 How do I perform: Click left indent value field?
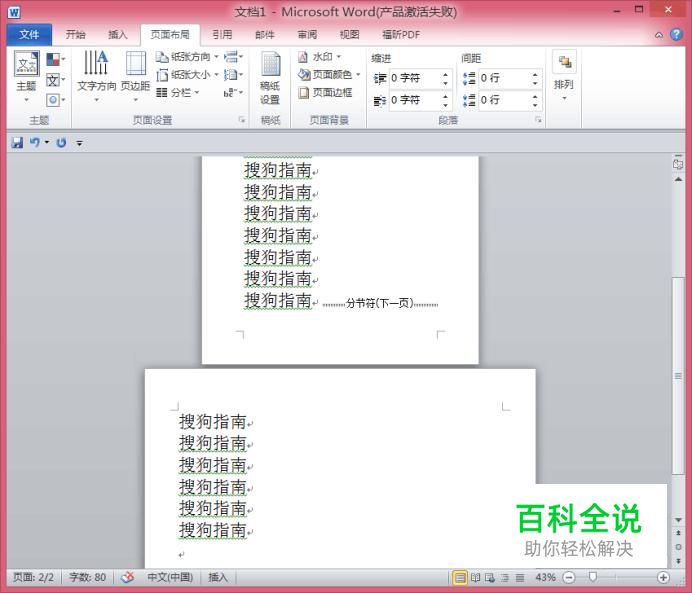414,79
